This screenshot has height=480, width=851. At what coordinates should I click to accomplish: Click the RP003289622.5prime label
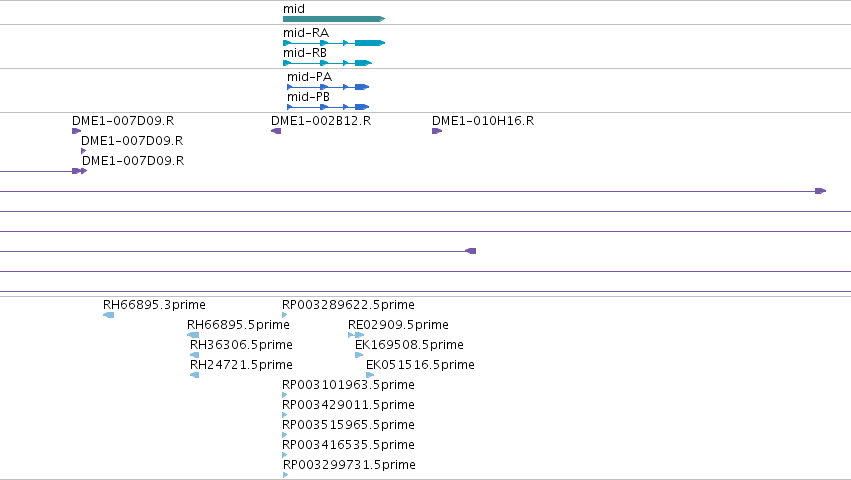tap(348, 305)
